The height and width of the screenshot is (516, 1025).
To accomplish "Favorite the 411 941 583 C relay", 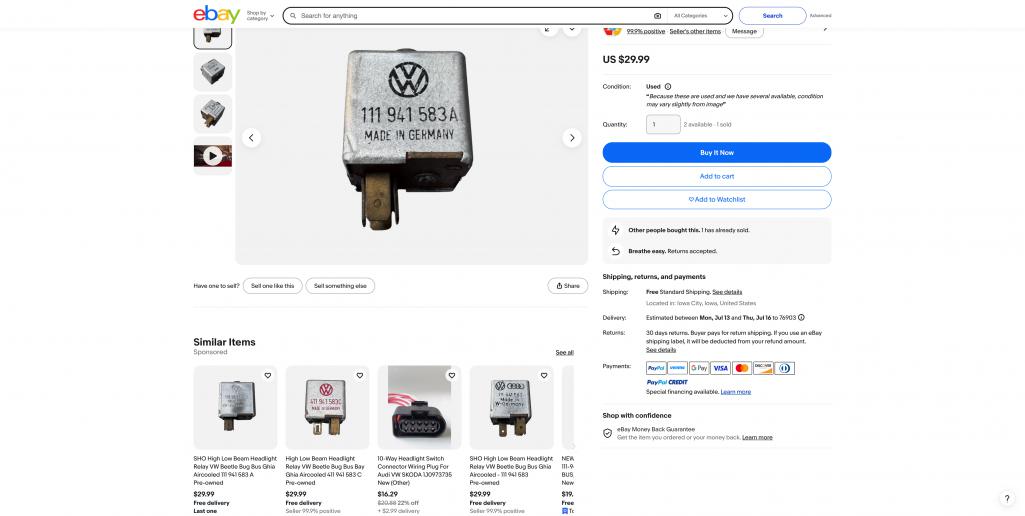I will (360, 375).
